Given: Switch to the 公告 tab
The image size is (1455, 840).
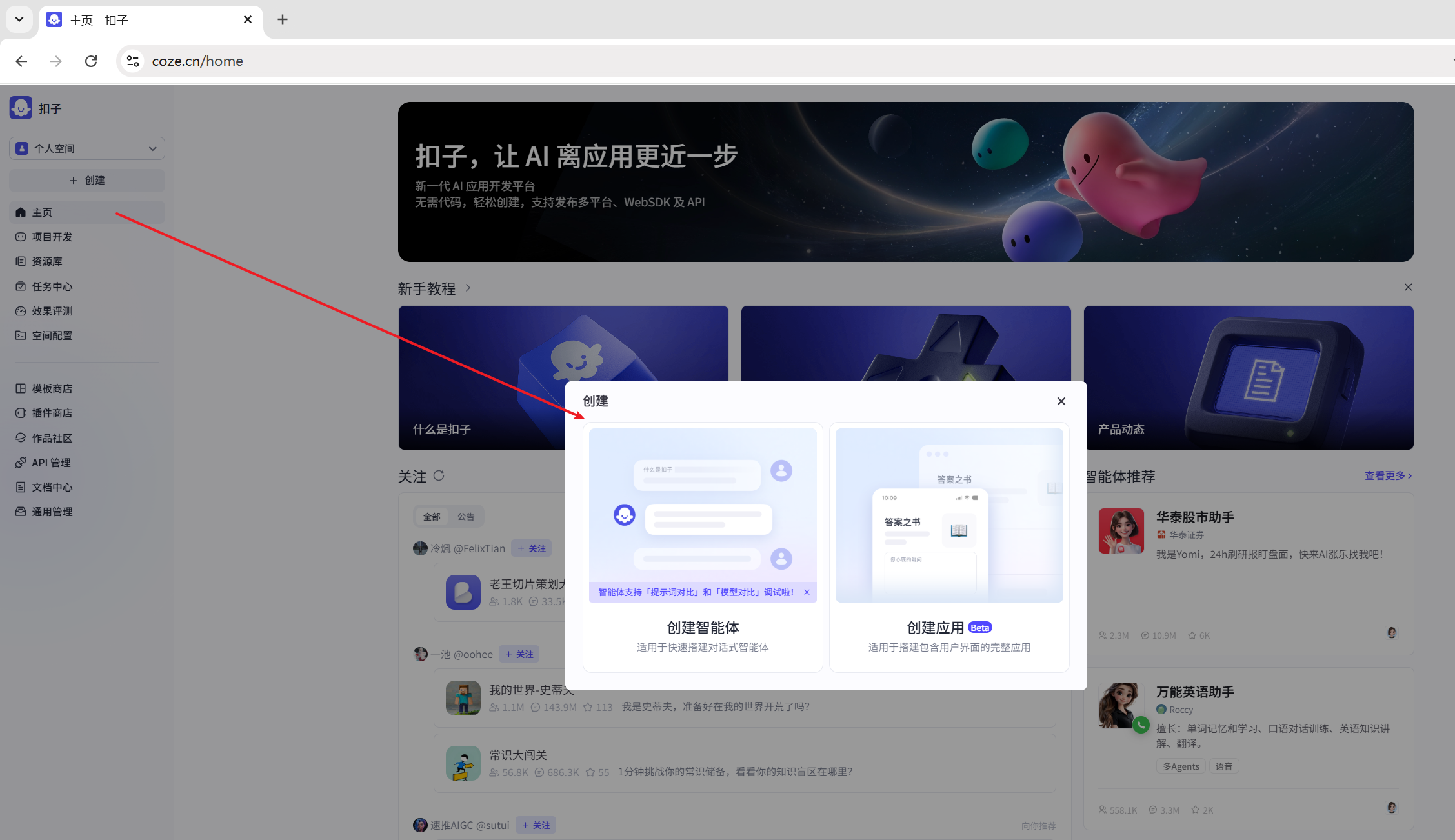Looking at the screenshot, I should point(465,517).
